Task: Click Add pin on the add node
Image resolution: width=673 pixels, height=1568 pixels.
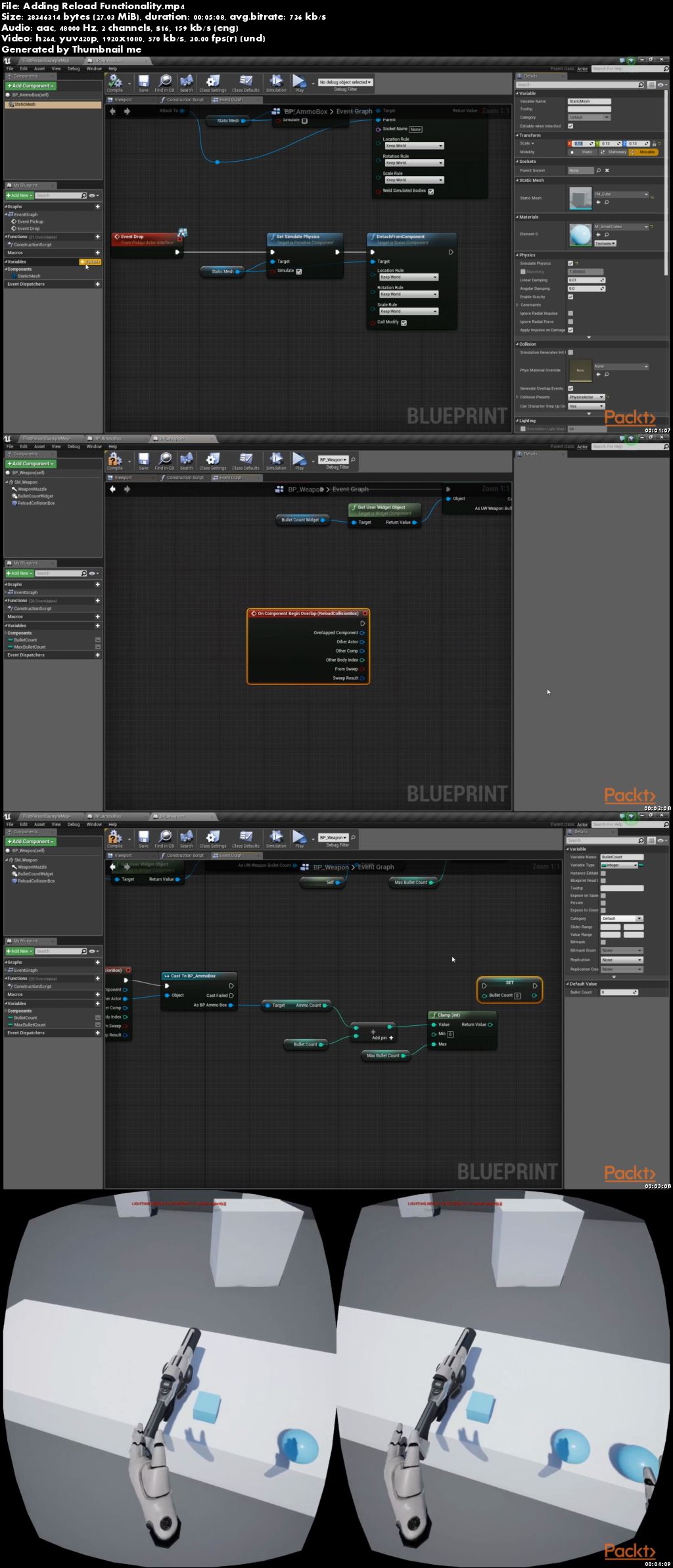Action: pos(383,1038)
